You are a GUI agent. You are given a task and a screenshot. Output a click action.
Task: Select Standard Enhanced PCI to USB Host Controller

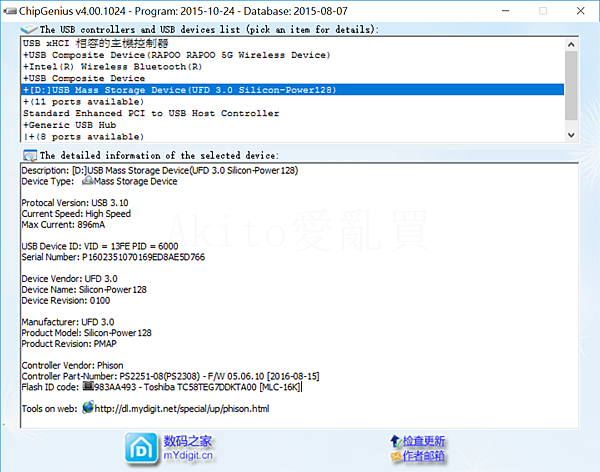293,113
